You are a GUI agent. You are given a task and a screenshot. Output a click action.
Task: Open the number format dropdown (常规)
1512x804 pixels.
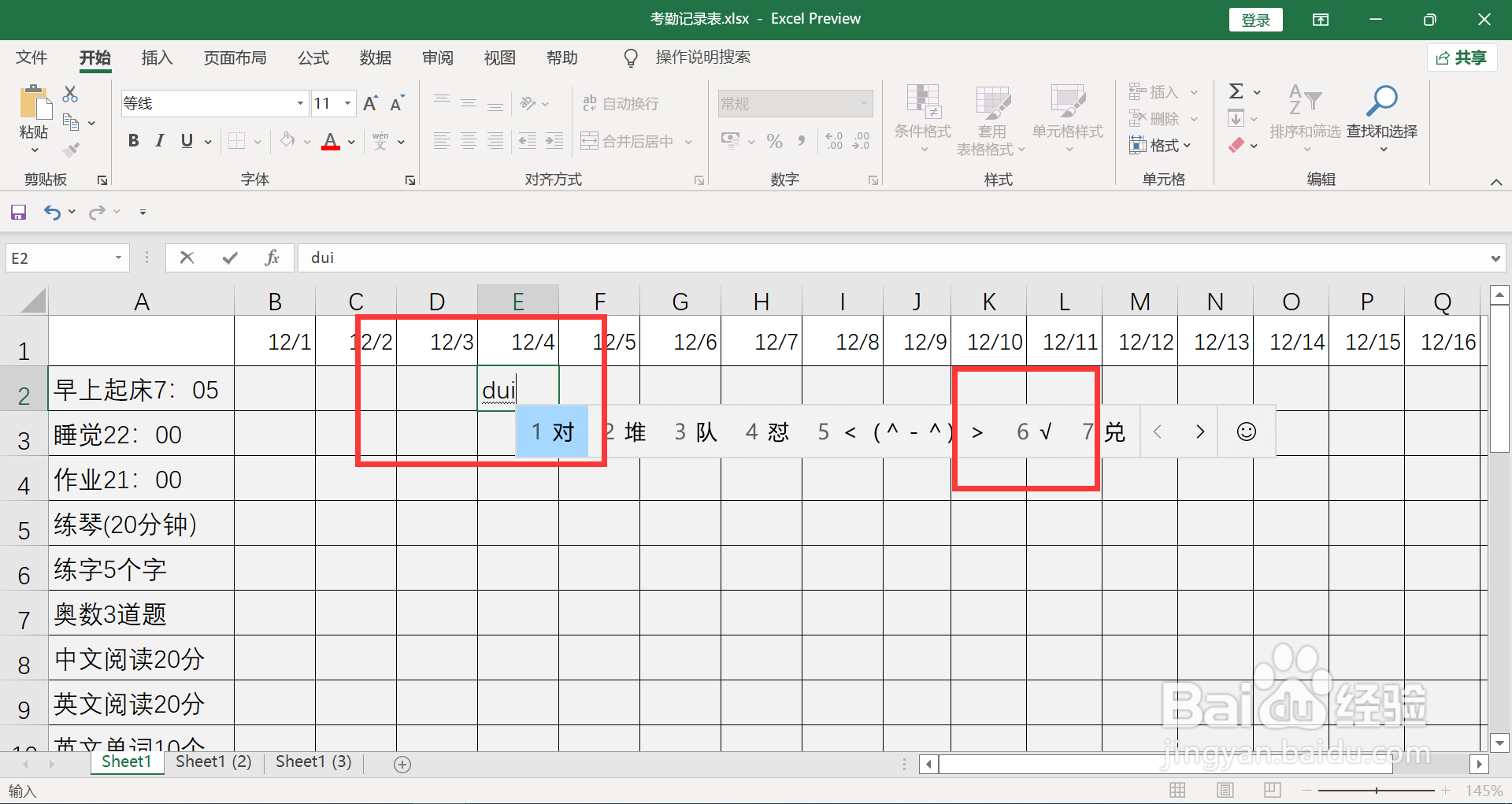tap(864, 103)
